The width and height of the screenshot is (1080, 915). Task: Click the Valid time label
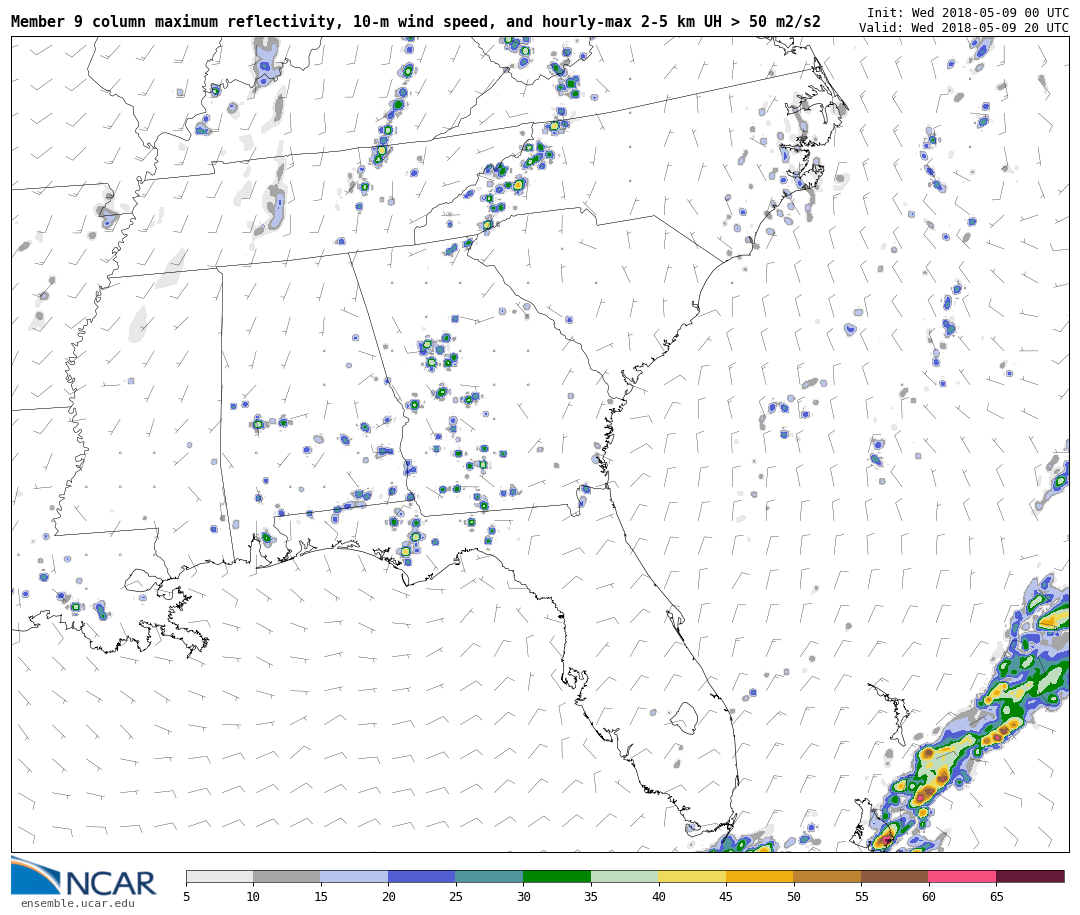(x=963, y=28)
